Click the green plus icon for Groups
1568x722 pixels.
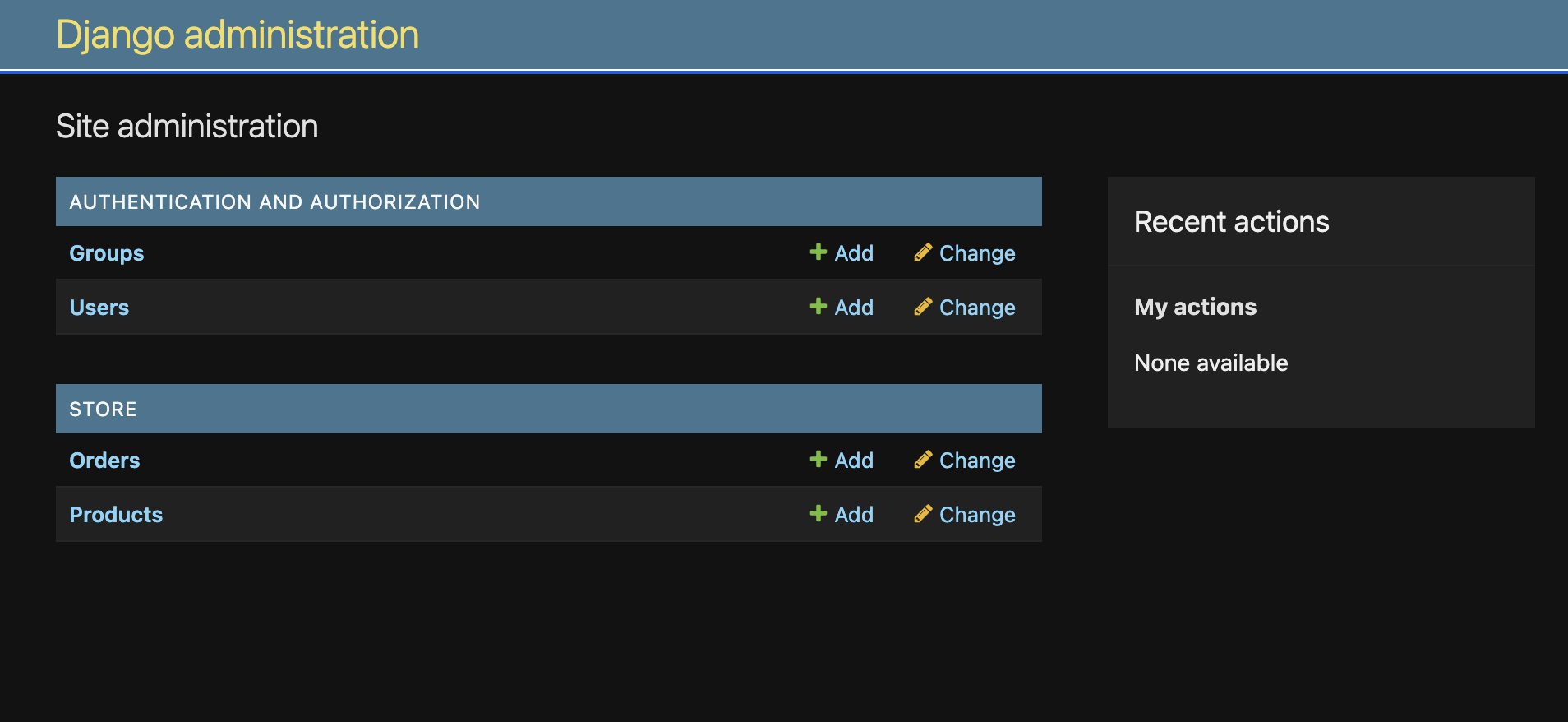click(x=818, y=252)
